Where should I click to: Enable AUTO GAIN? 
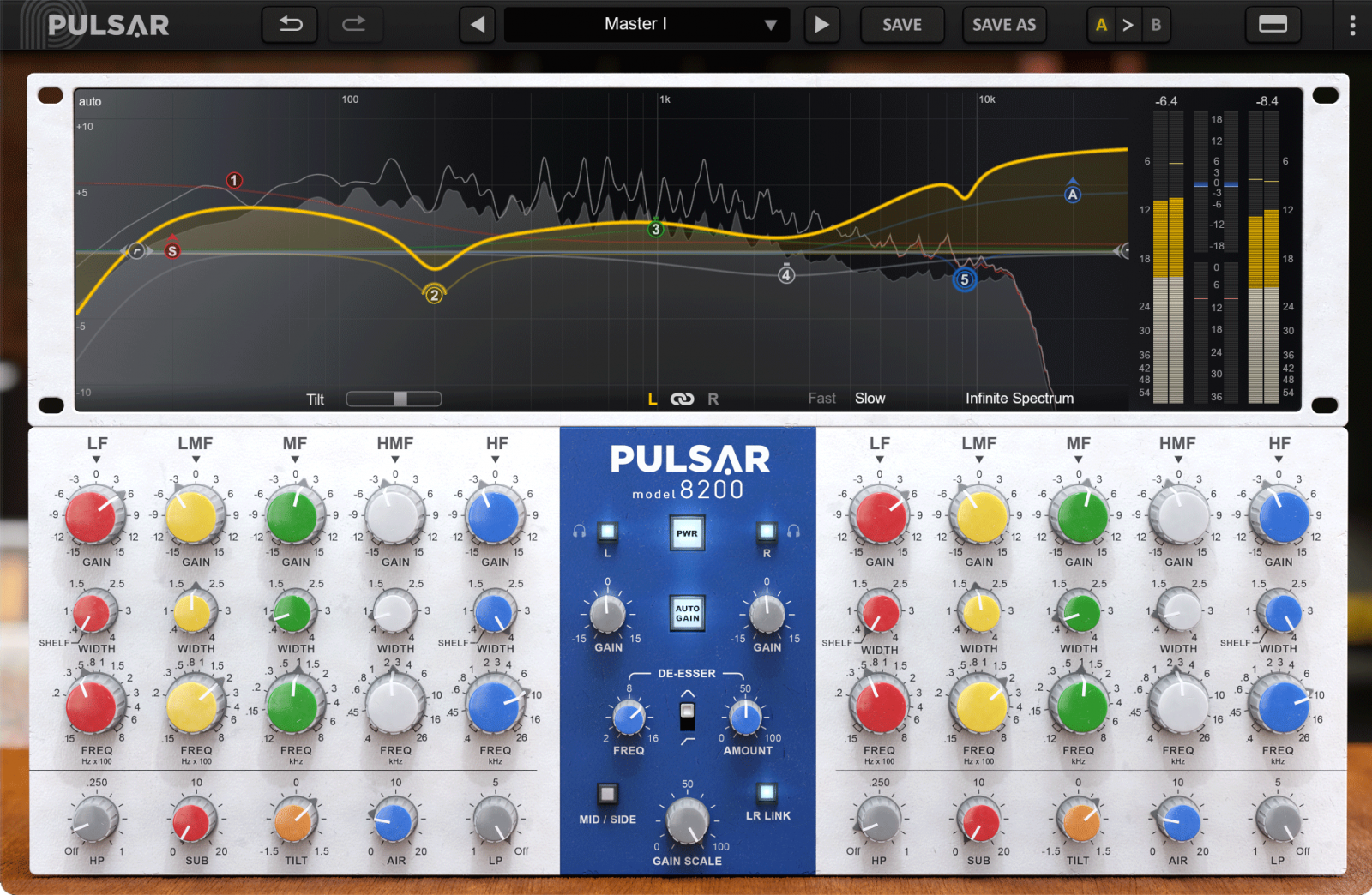687,615
